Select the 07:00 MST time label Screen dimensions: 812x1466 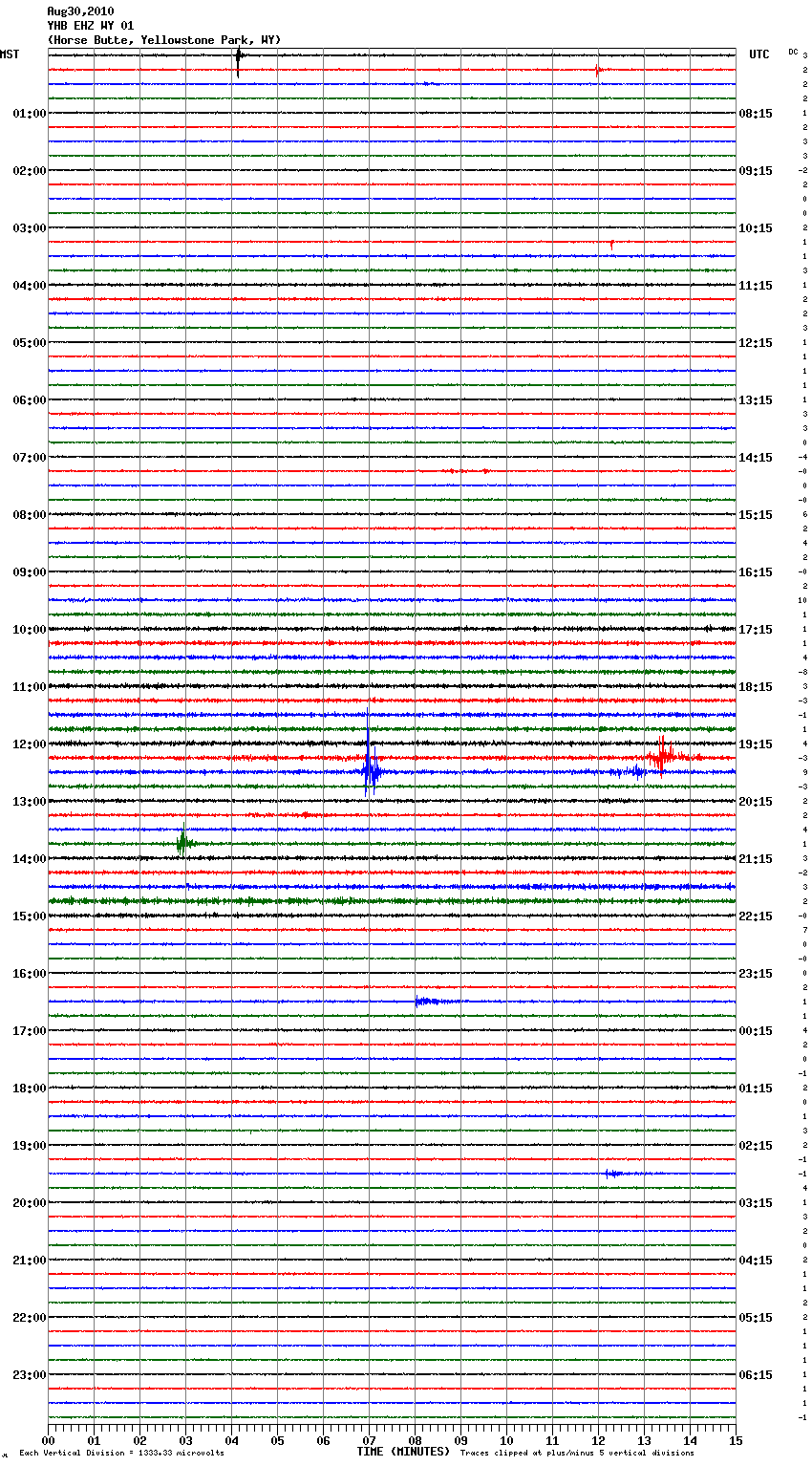[30, 458]
